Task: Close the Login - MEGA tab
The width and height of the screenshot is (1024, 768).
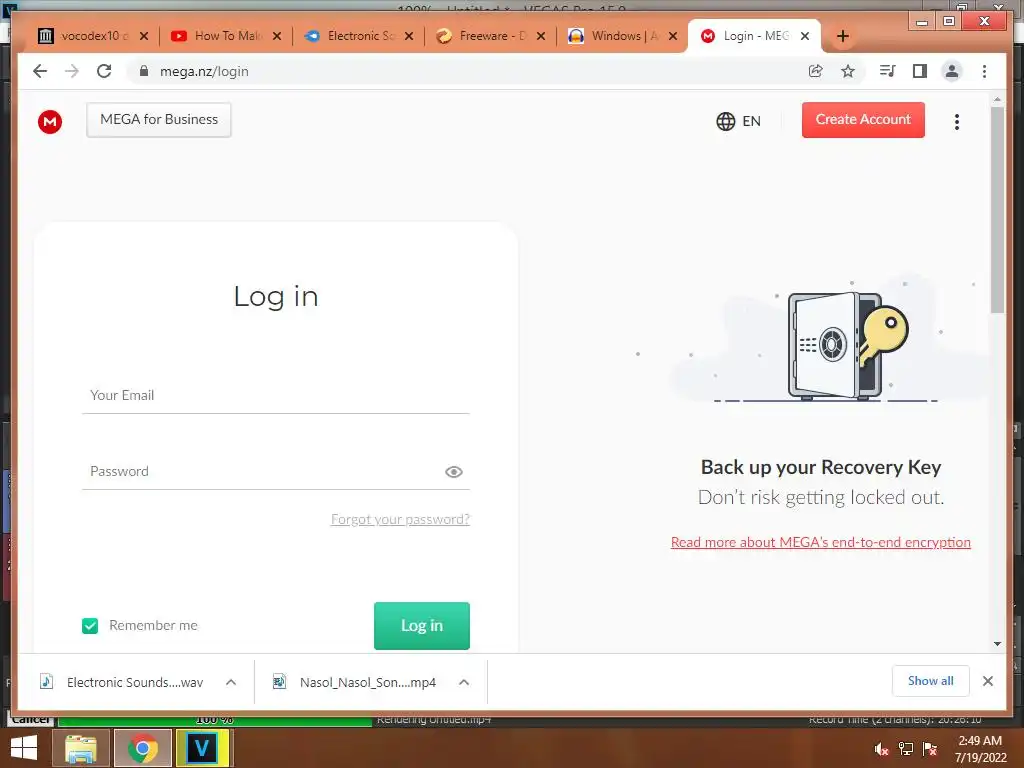Action: (x=805, y=36)
